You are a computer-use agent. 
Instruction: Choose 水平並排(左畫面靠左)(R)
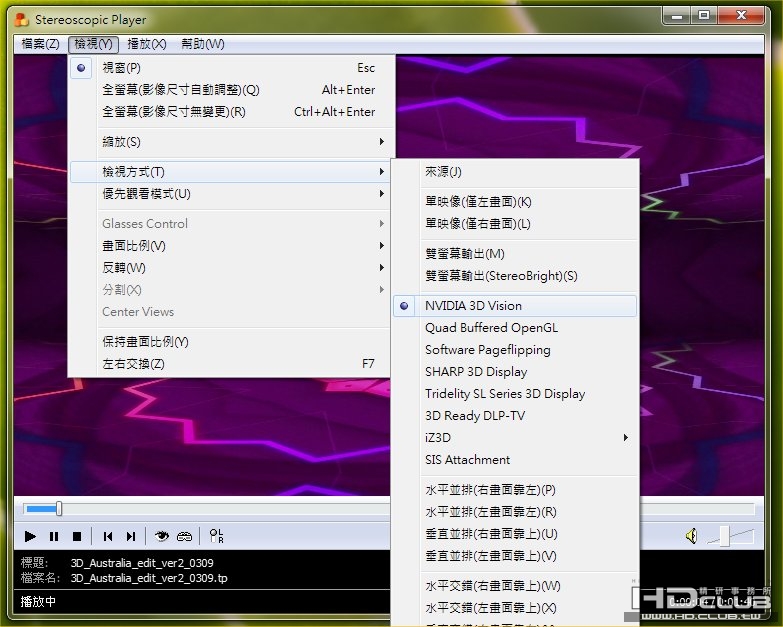[515, 512]
